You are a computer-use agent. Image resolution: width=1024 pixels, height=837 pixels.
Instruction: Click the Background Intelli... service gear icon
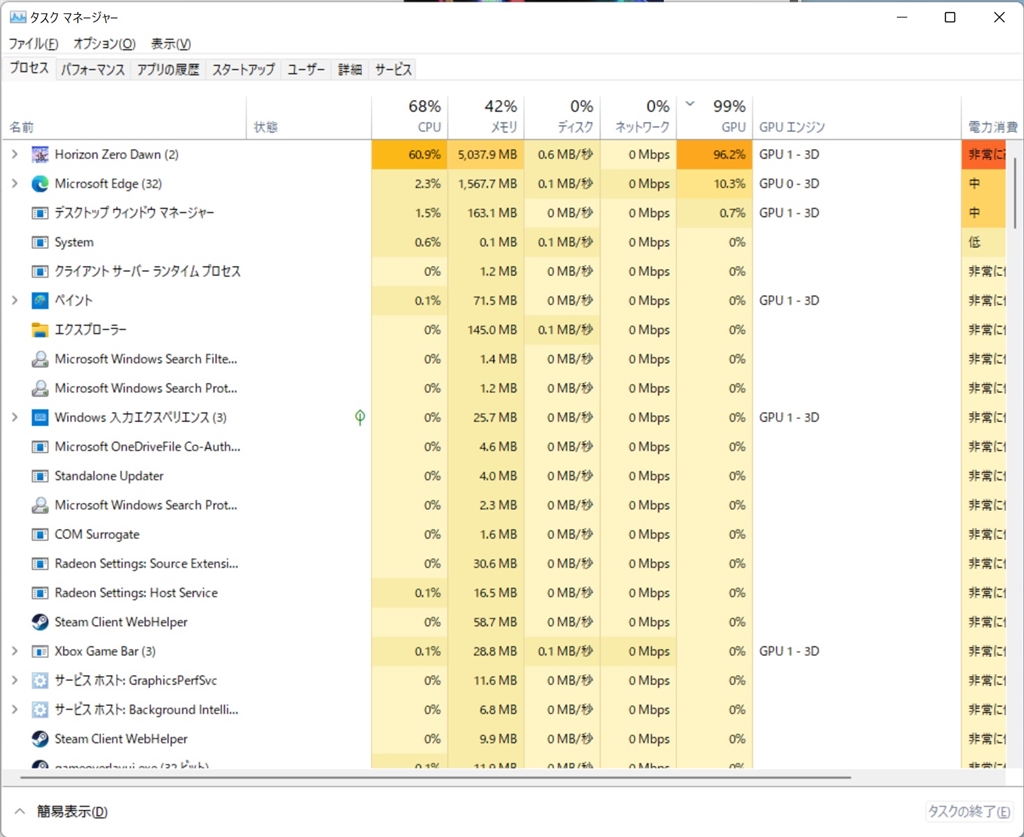click(40, 710)
